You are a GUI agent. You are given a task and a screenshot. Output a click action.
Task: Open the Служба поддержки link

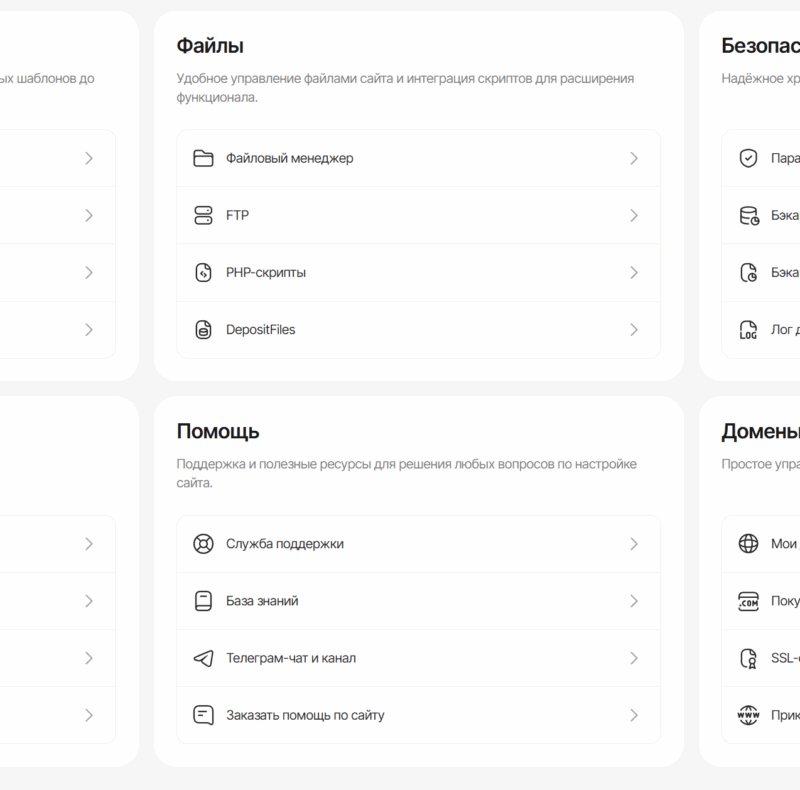click(x=285, y=544)
